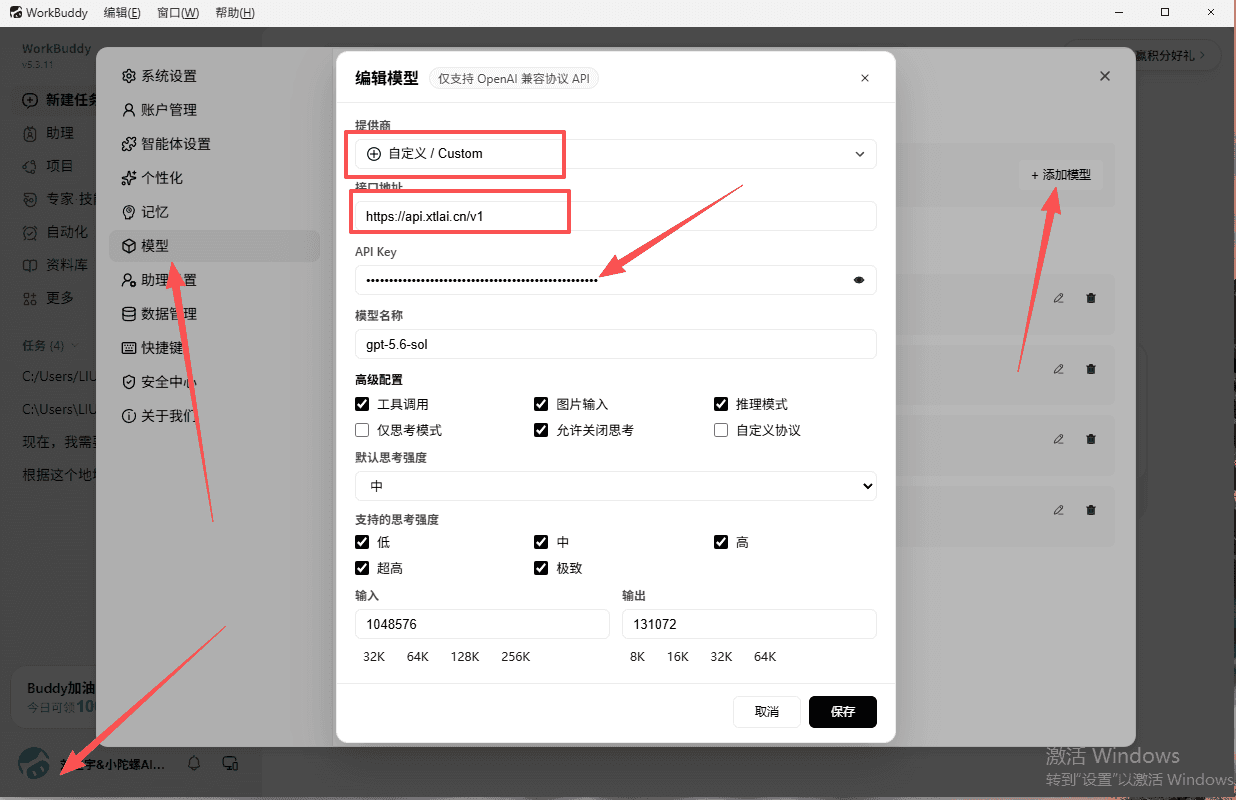Choose the 256K input preset
This screenshot has width=1236, height=800.
[516, 657]
